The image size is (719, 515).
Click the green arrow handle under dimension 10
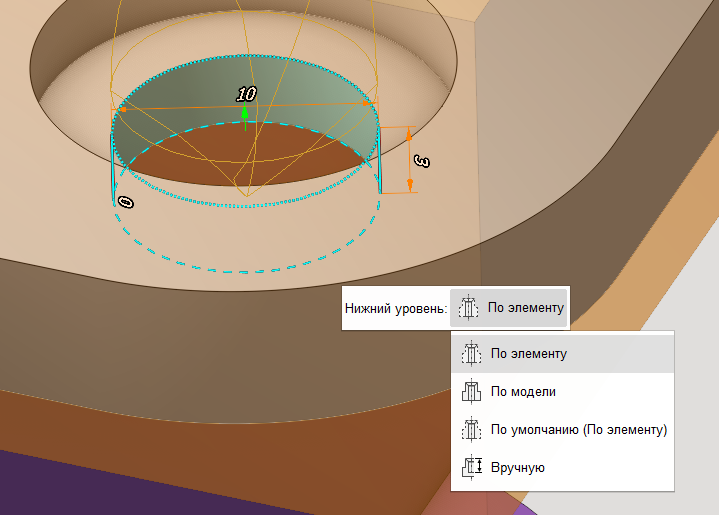[x=245, y=112]
